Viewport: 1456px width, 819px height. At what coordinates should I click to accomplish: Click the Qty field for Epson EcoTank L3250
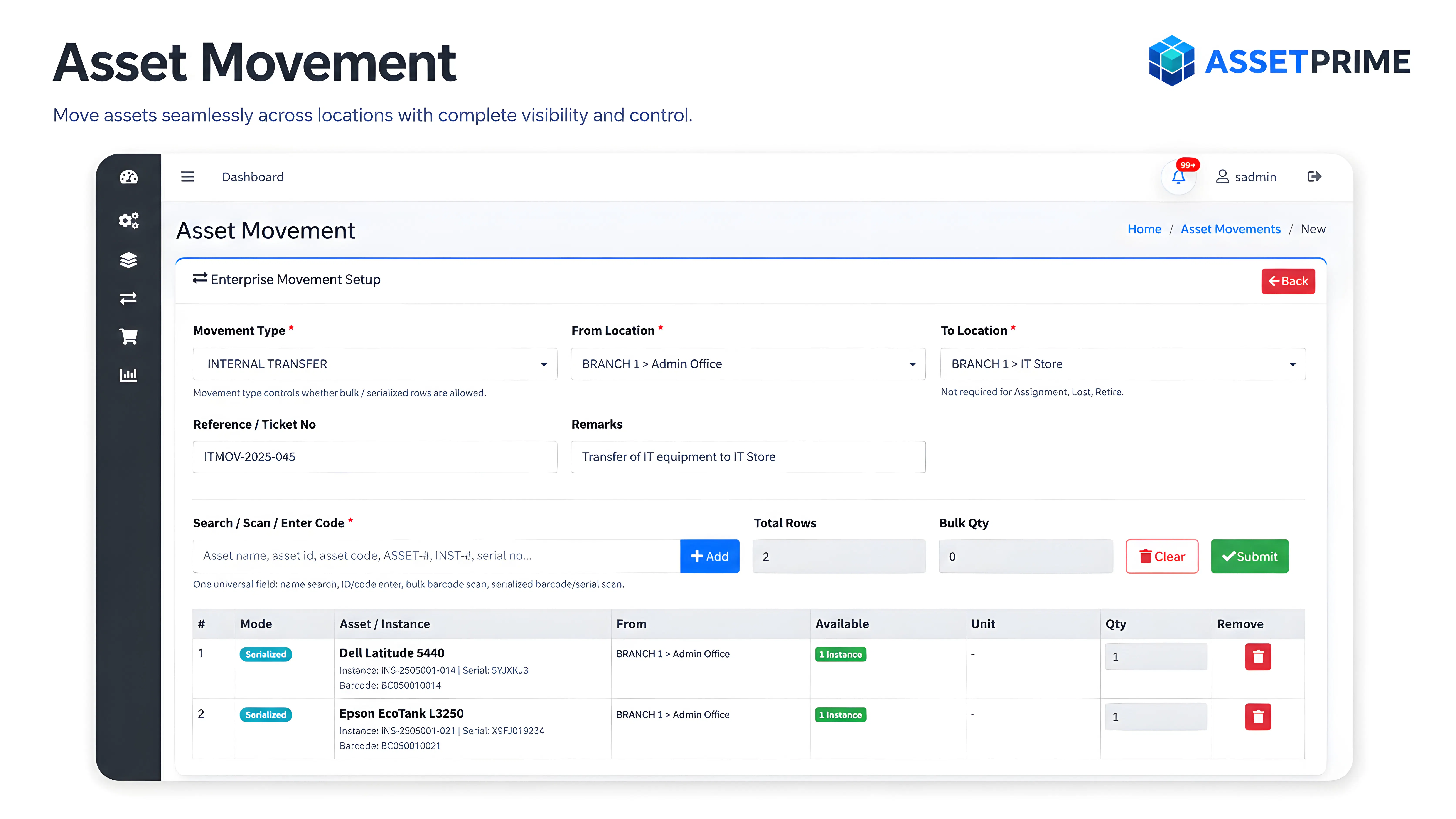1156,717
